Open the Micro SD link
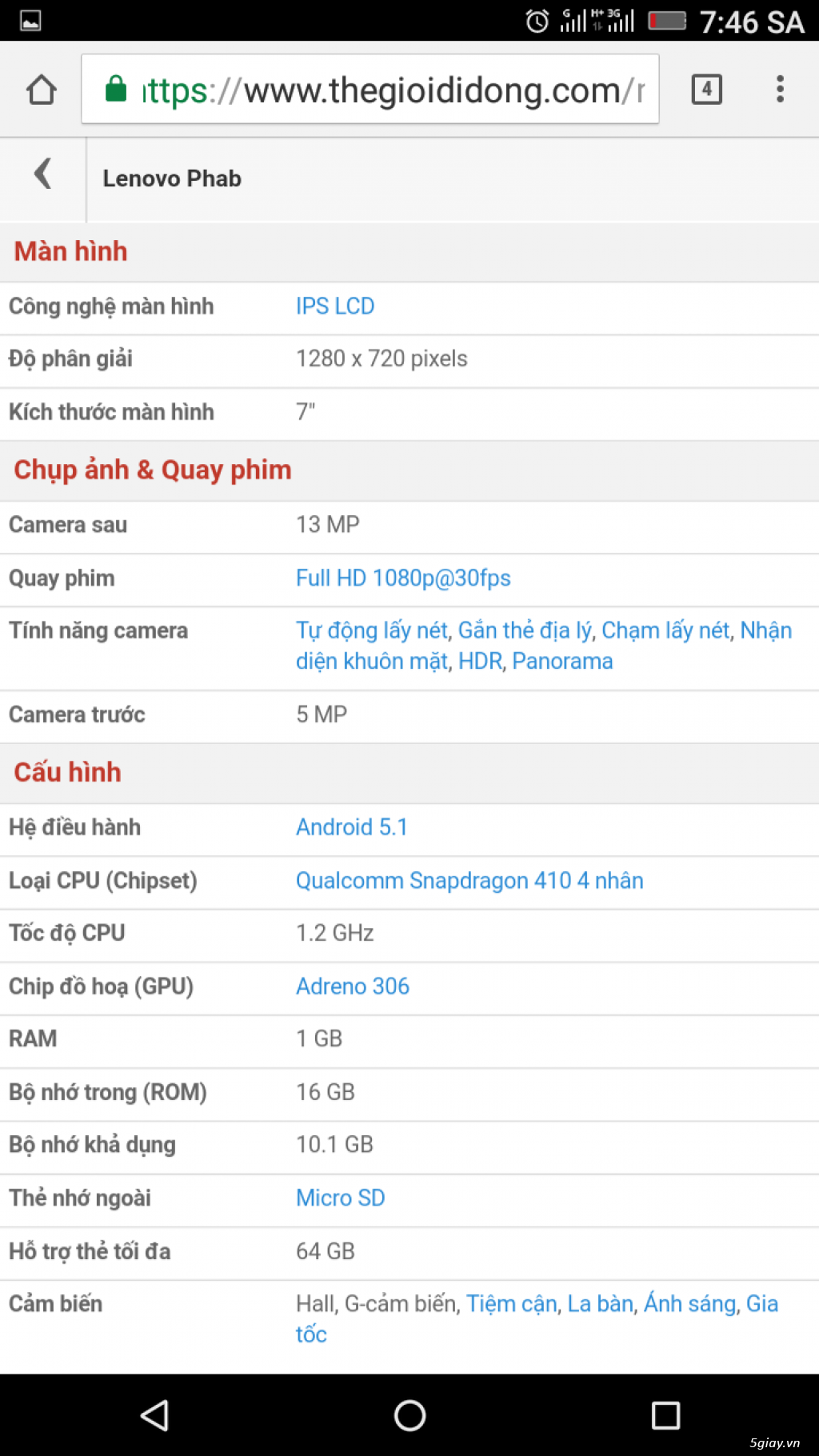The image size is (819, 1456). point(341,1198)
